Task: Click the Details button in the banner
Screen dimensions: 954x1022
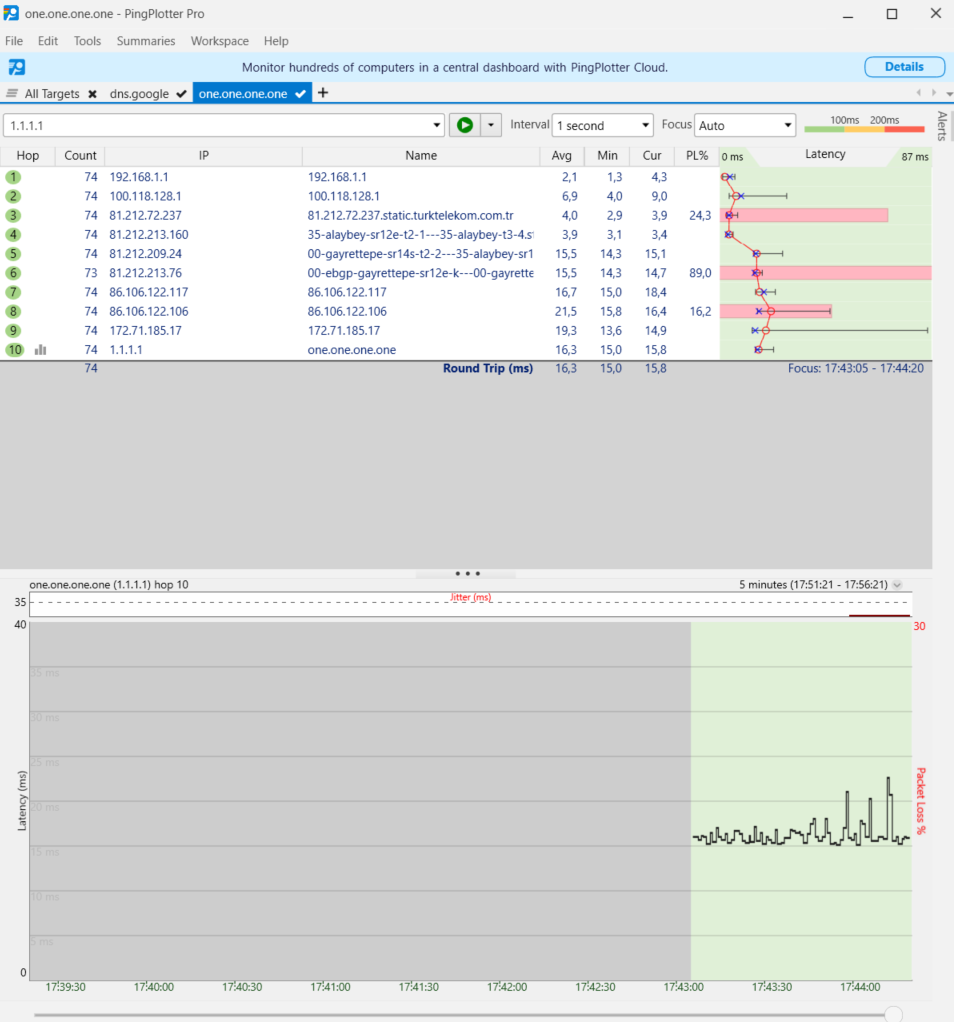Action: point(904,66)
